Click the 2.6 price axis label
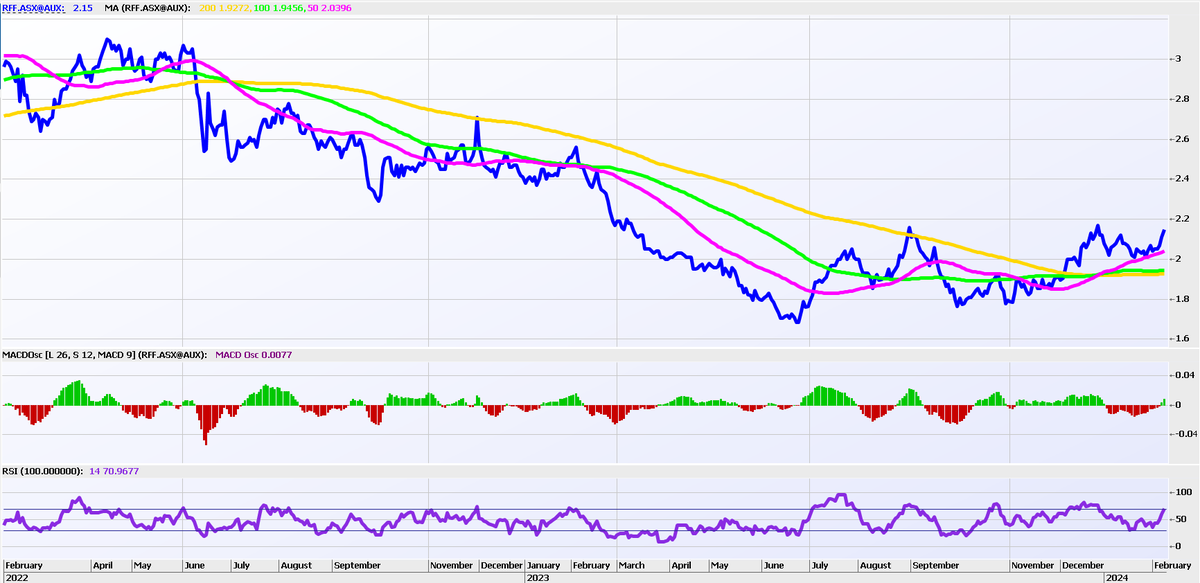1200x583 pixels. tap(1183, 139)
